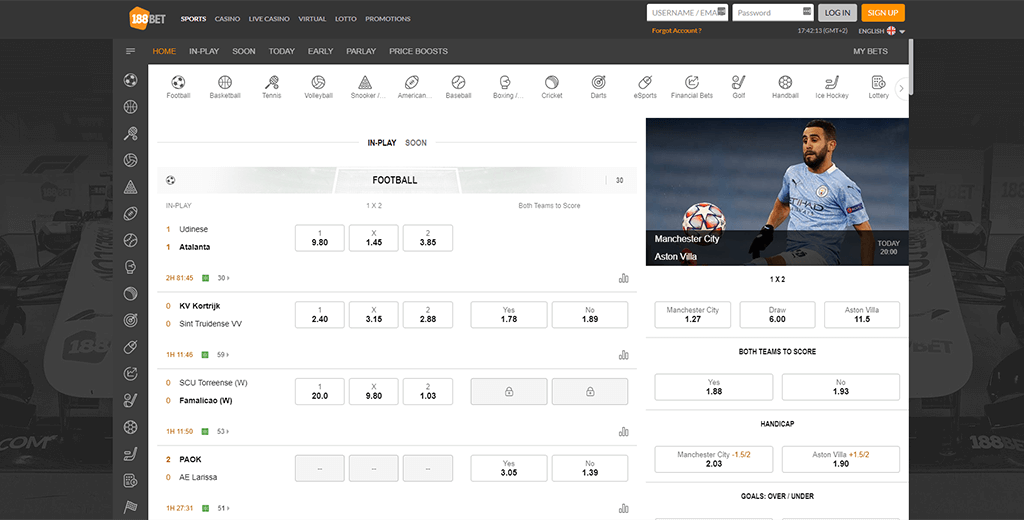
Task: Expand 59 more markets for KV Kortrijk
Action: coord(224,355)
